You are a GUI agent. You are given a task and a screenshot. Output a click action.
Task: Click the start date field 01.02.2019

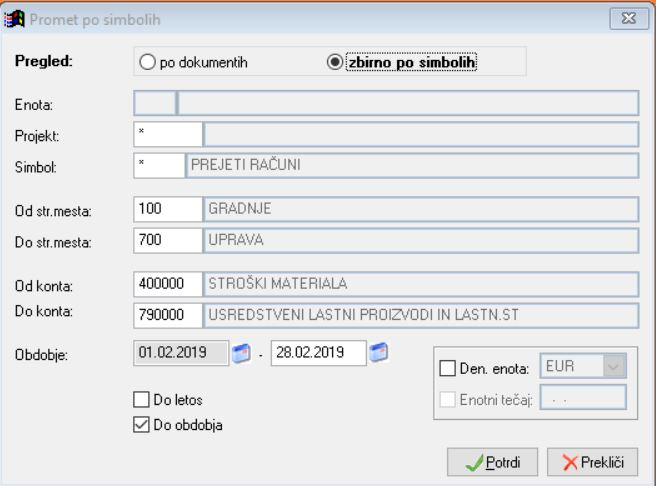point(181,353)
